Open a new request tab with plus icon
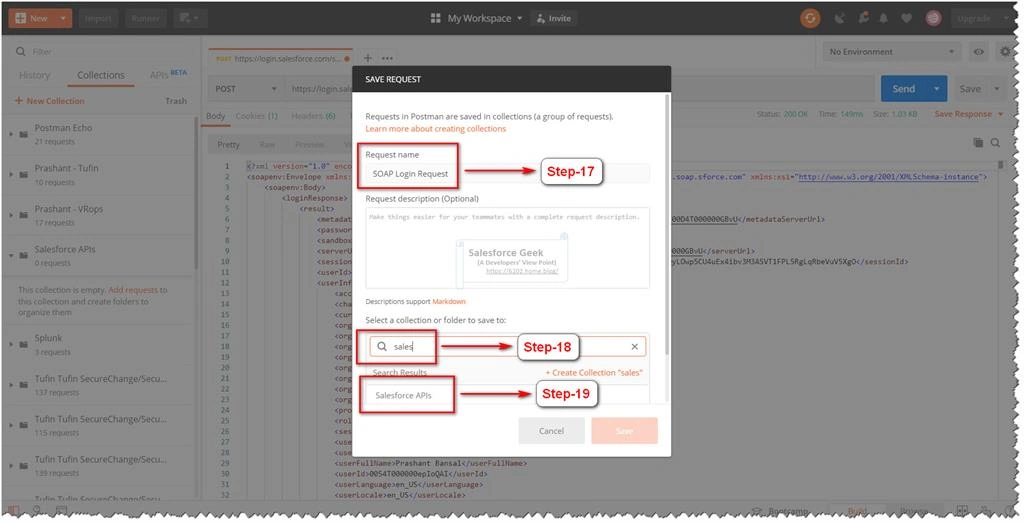1024x523 pixels. coord(368,58)
